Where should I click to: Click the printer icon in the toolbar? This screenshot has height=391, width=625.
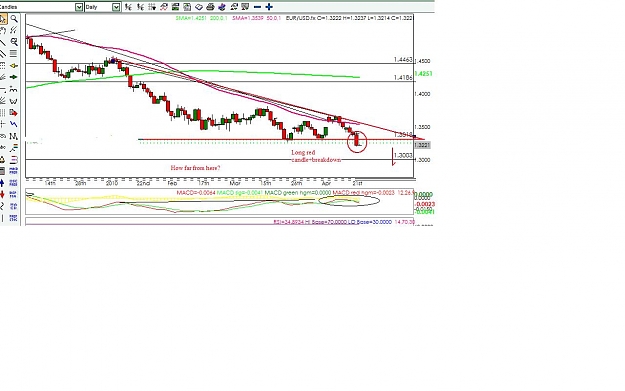click(x=210, y=7)
